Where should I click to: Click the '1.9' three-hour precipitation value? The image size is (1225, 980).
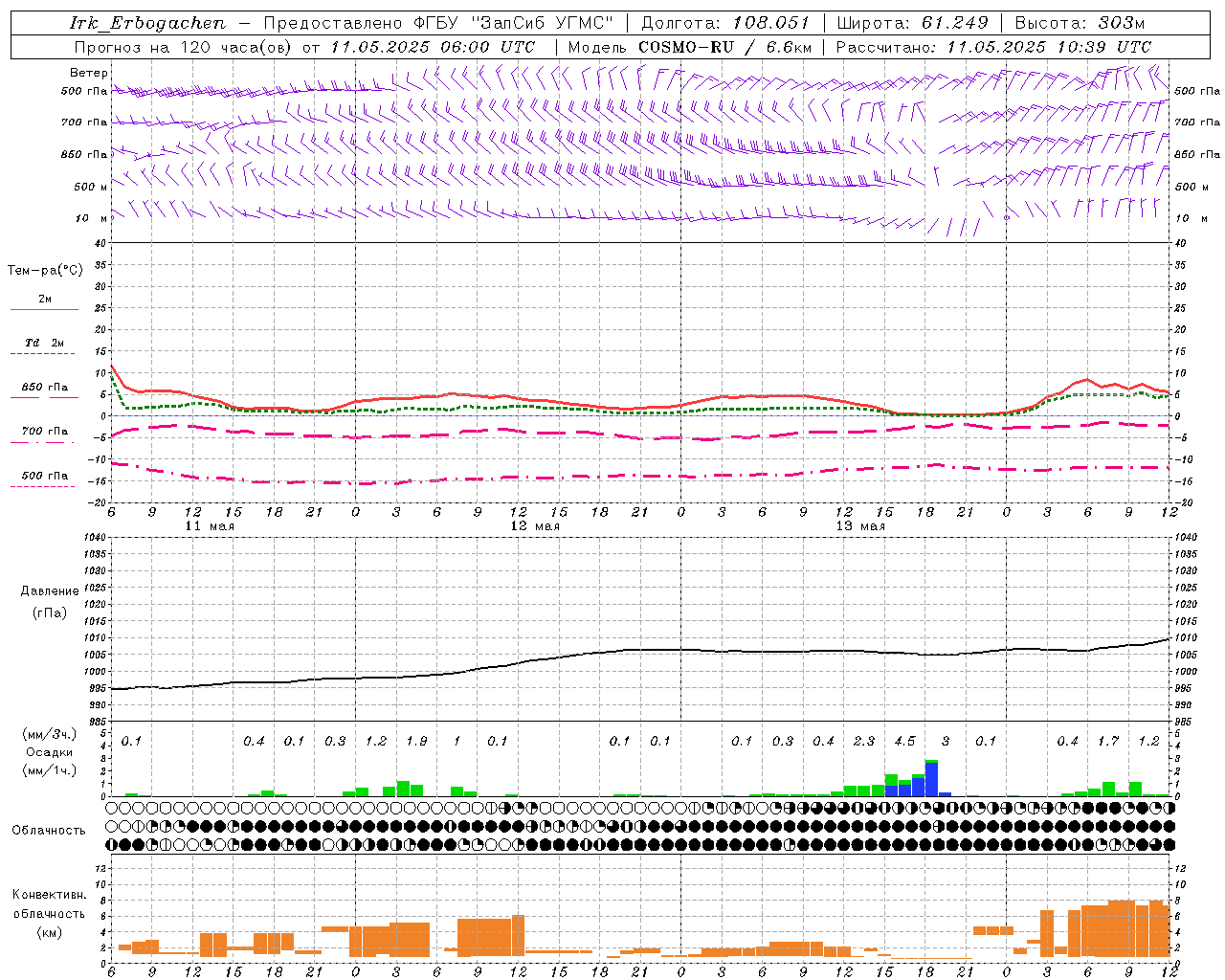click(x=416, y=741)
